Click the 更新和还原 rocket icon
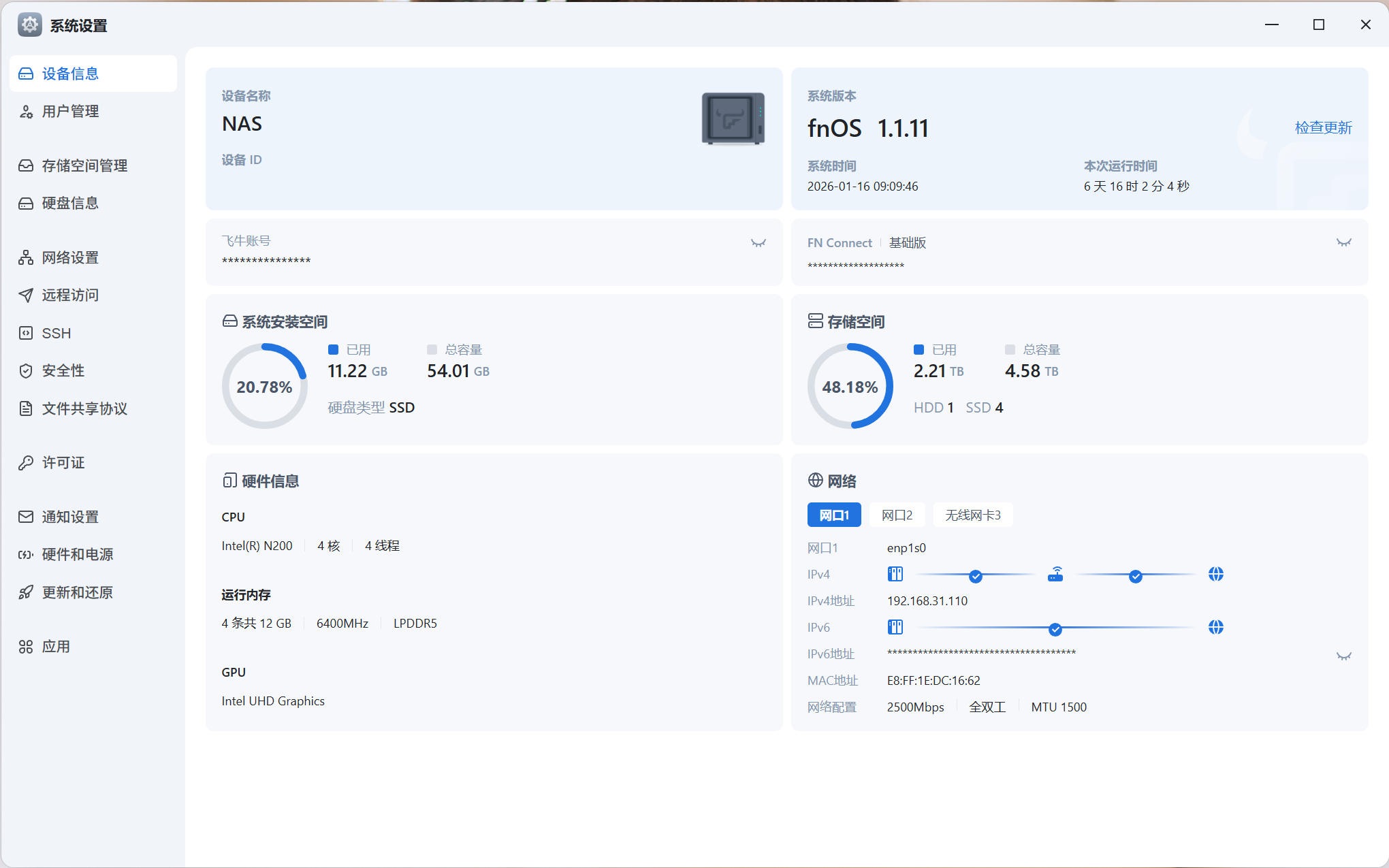 (26, 592)
